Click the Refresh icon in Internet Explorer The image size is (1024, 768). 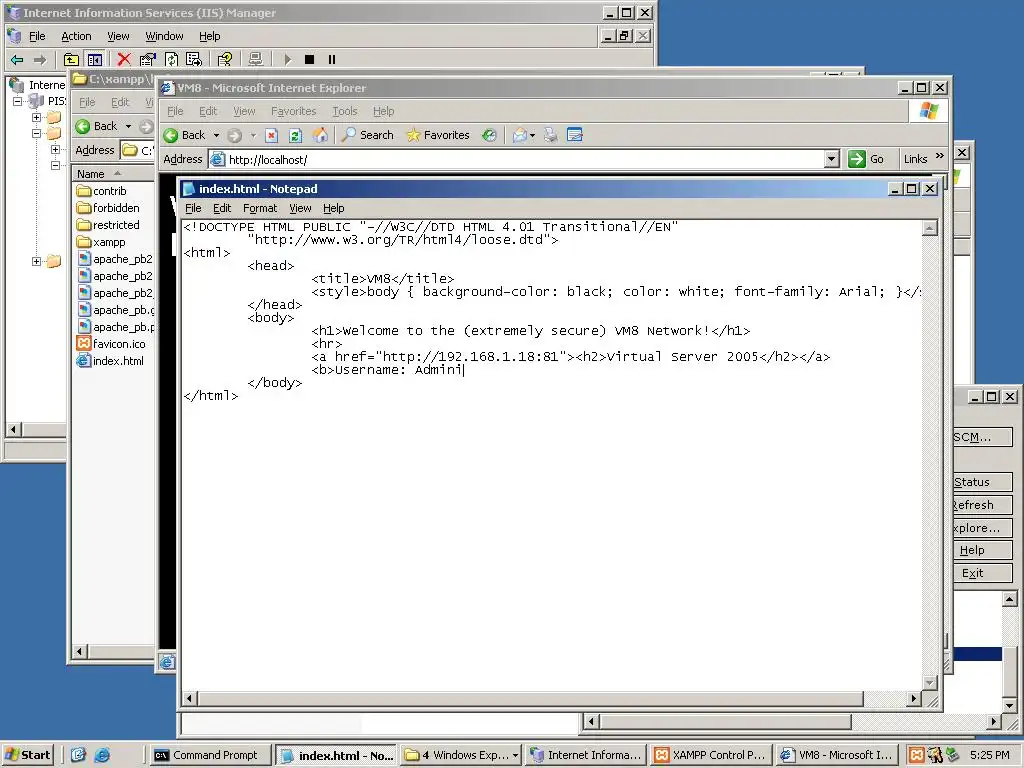tap(295, 135)
